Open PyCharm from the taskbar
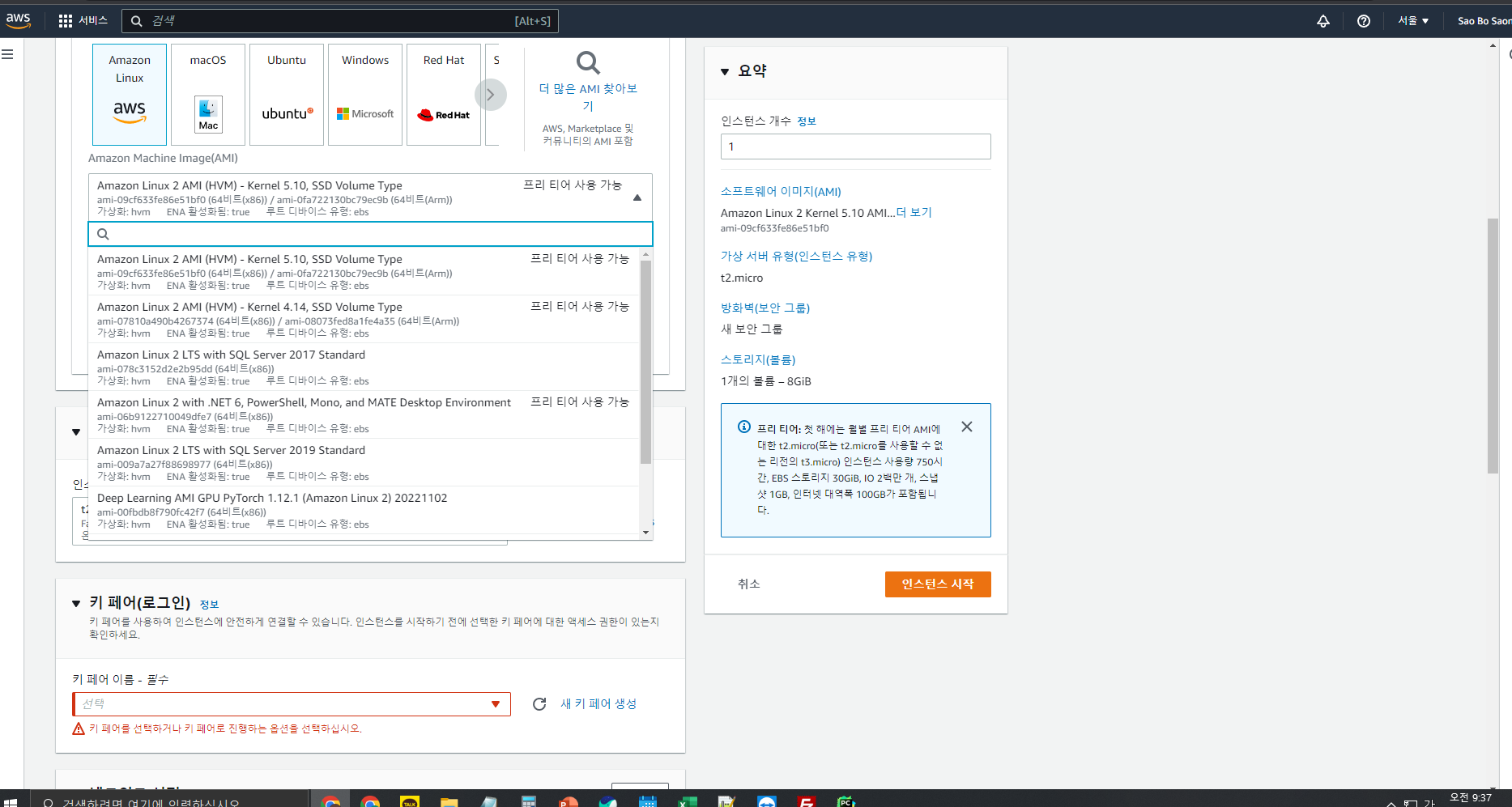The width and height of the screenshot is (1512, 807). coord(845,801)
